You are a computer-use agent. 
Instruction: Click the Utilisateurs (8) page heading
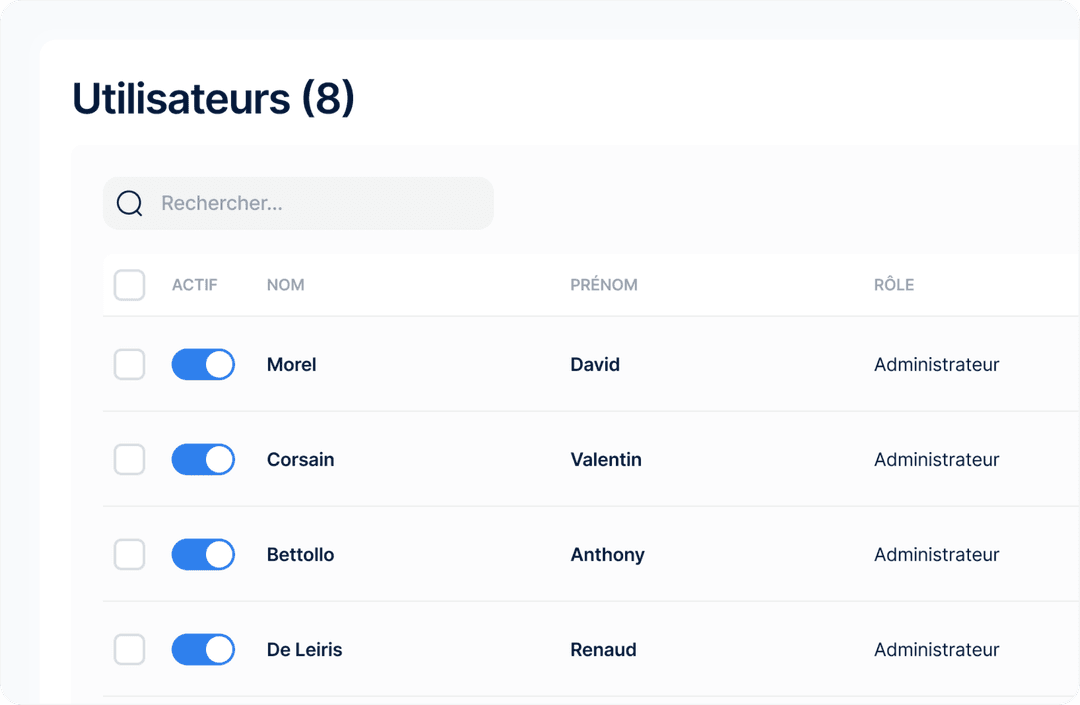tap(213, 99)
